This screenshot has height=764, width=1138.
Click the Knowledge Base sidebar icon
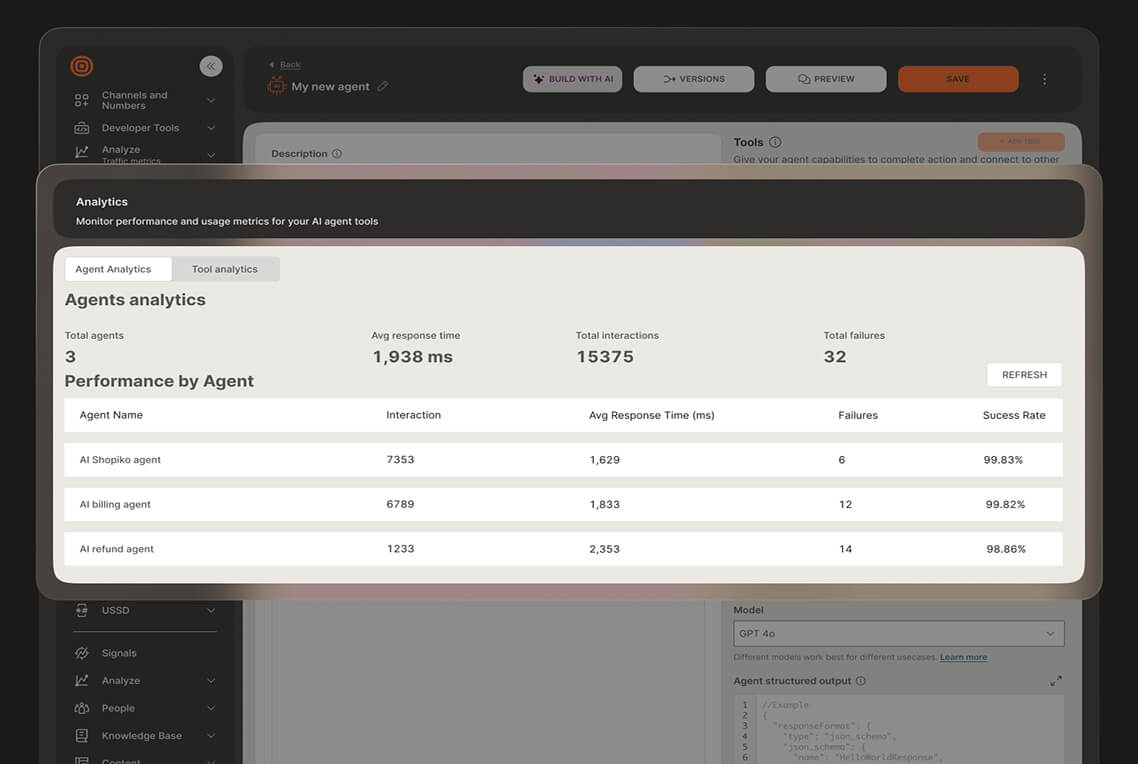pyautogui.click(x=82, y=736)
